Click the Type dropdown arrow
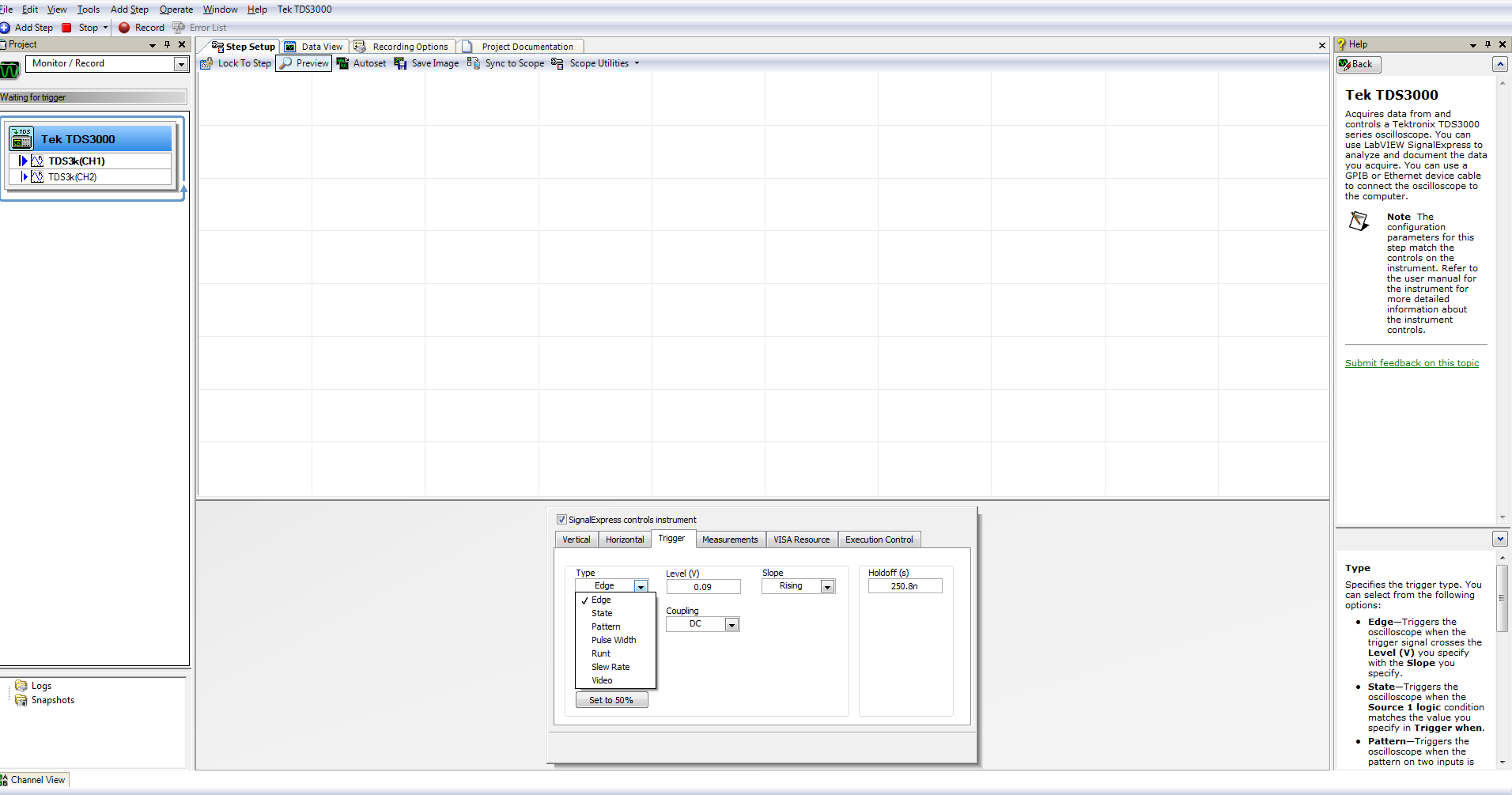Viewport: 1512px width, 795px height. pos(641,586)
